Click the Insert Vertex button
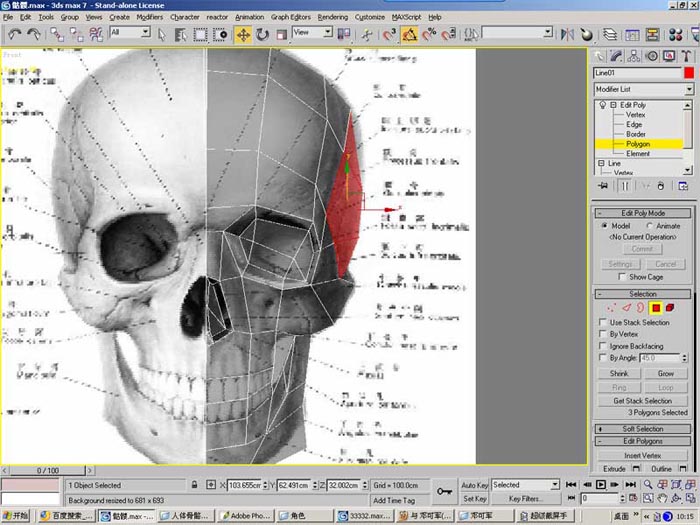The height and width of the screenshot is (525, 700). tap(642, 455)
